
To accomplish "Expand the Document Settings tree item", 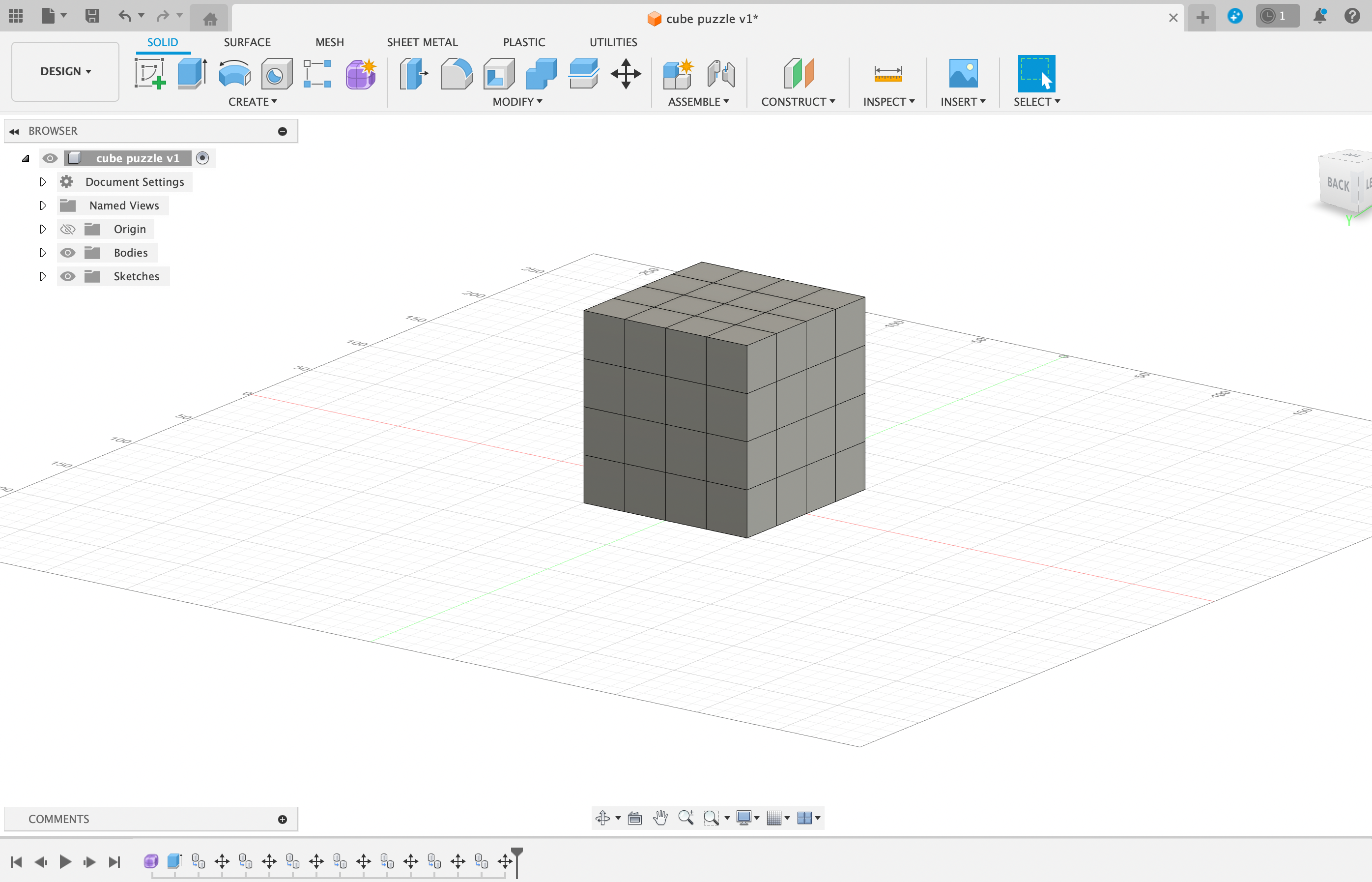I will pos(42,181).
